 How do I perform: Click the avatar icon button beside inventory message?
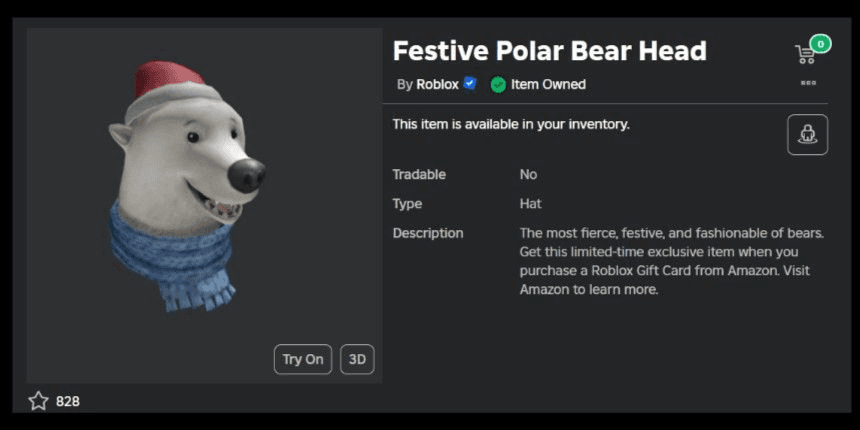807,134
